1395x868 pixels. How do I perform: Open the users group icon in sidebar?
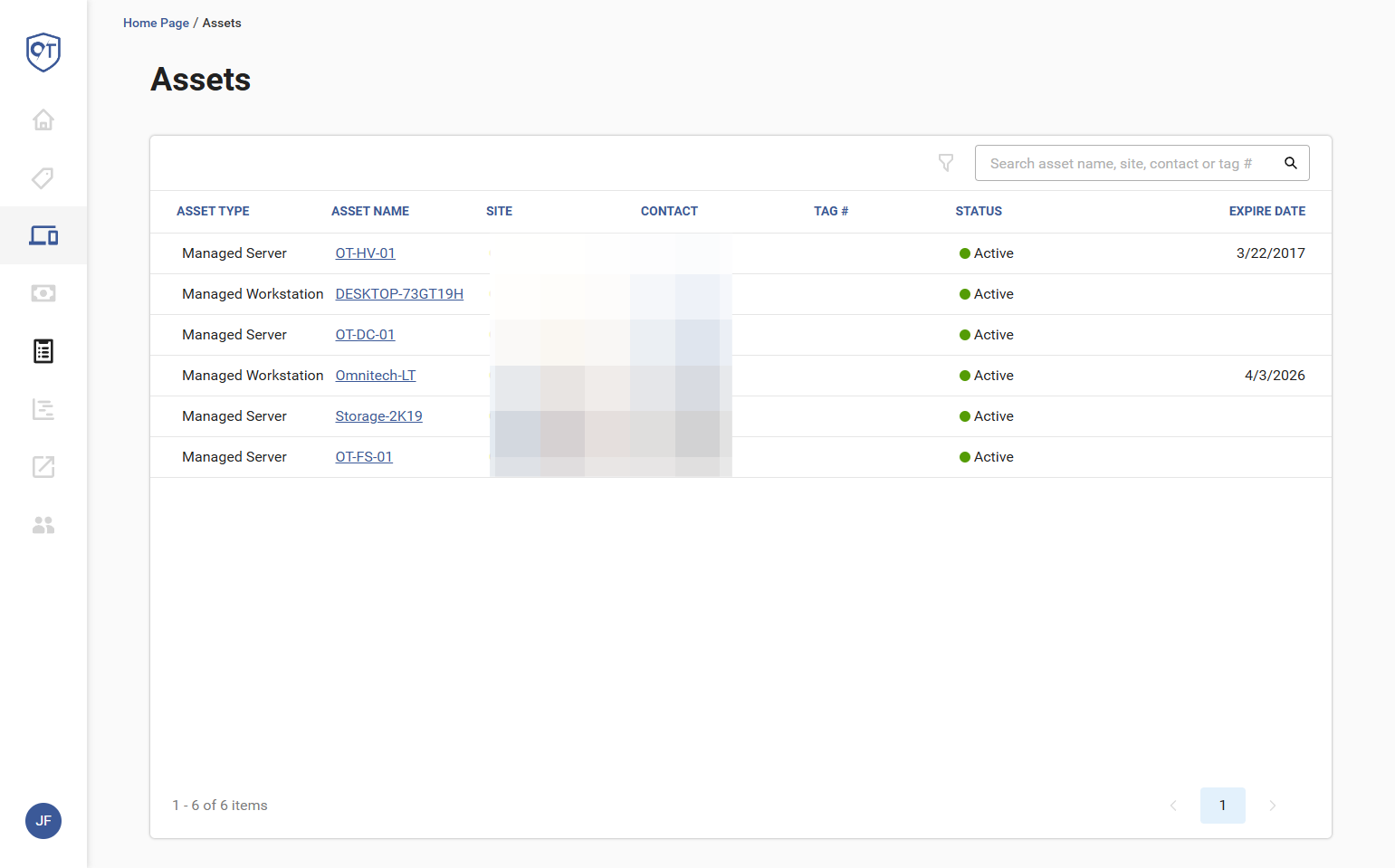43,525
